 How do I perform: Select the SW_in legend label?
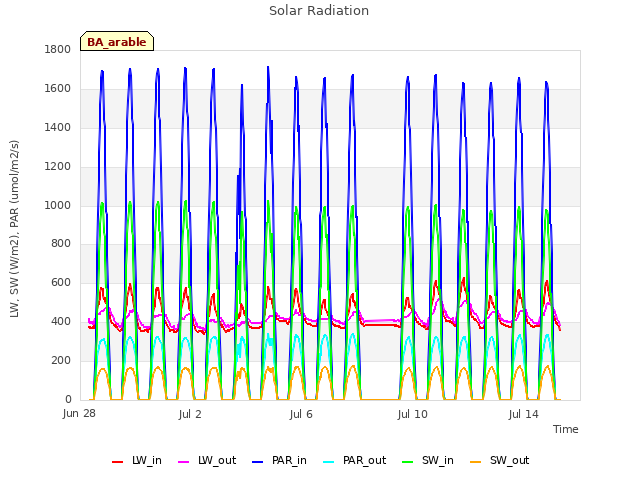tap(438, 460)
